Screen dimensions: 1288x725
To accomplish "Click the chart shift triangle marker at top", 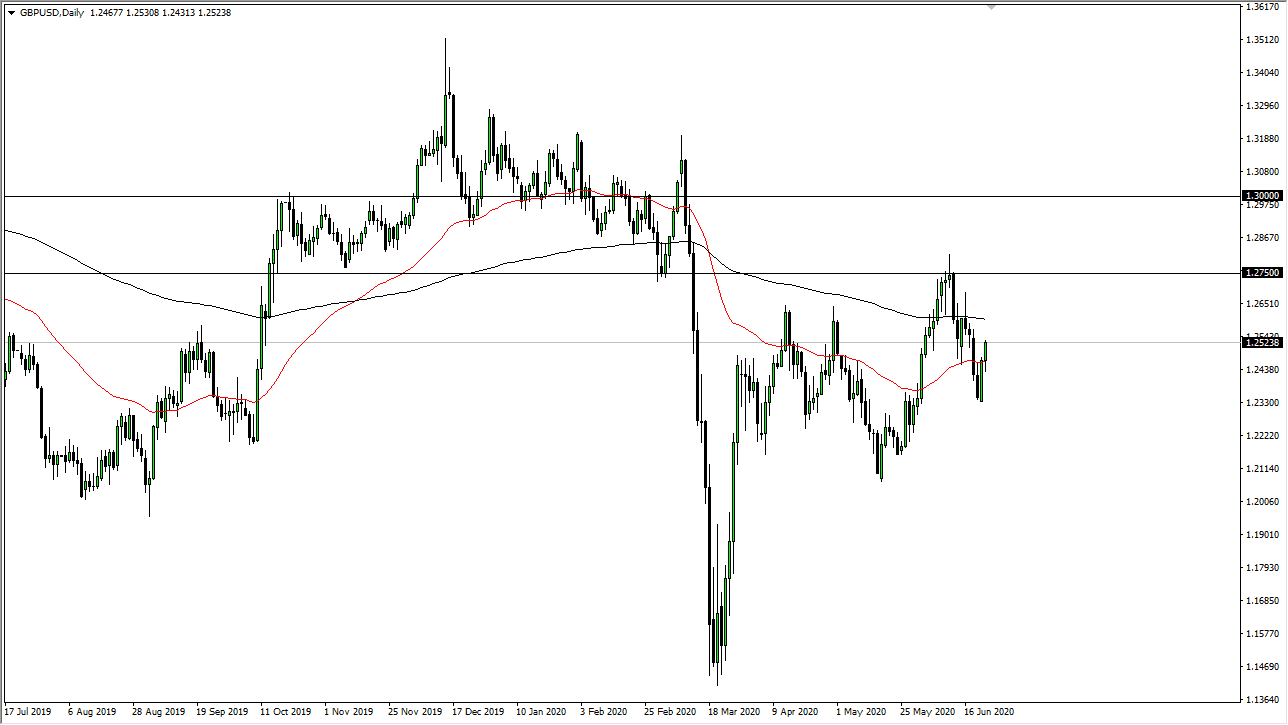I will point(991,6).
